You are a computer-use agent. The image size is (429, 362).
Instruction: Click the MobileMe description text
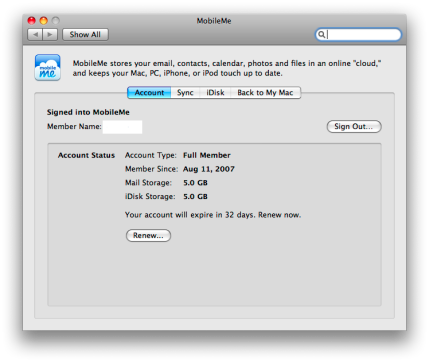(x=227, y=68)
